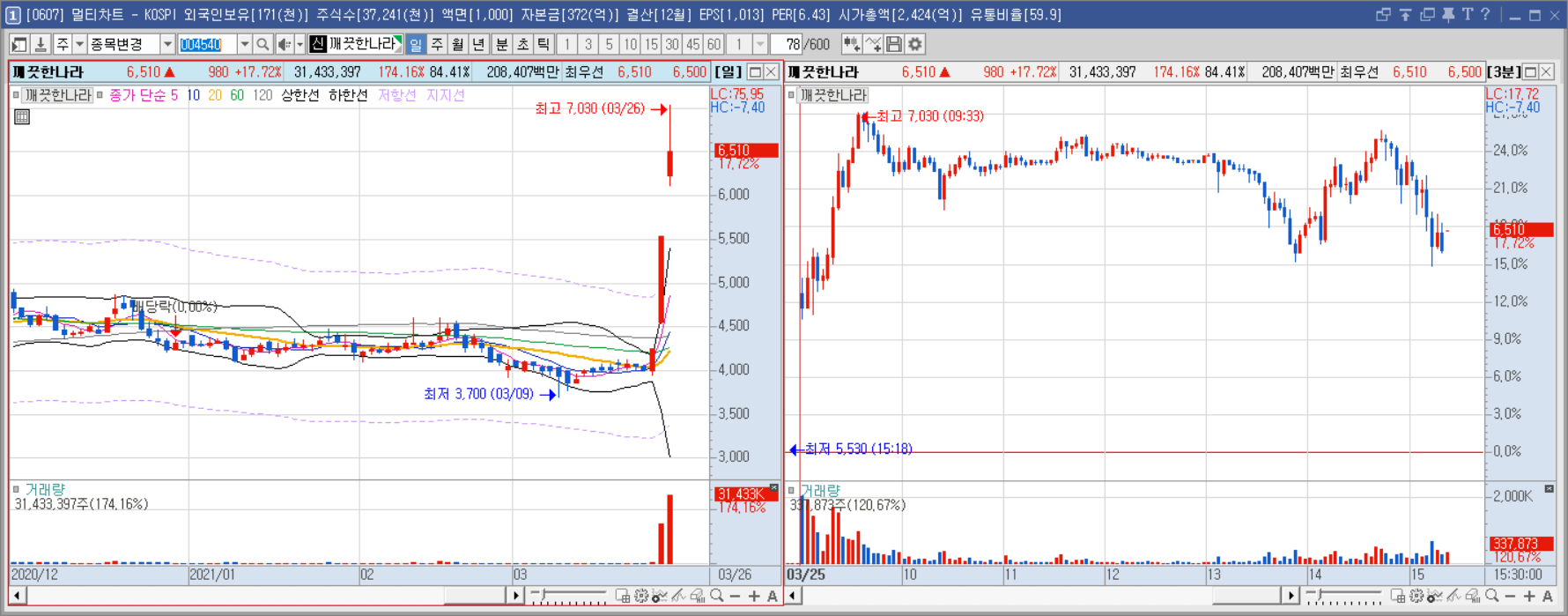Select the 월 (monthly) period tab
The height and width of the screenshot is (616, 1568).
(x=458, y=44)
